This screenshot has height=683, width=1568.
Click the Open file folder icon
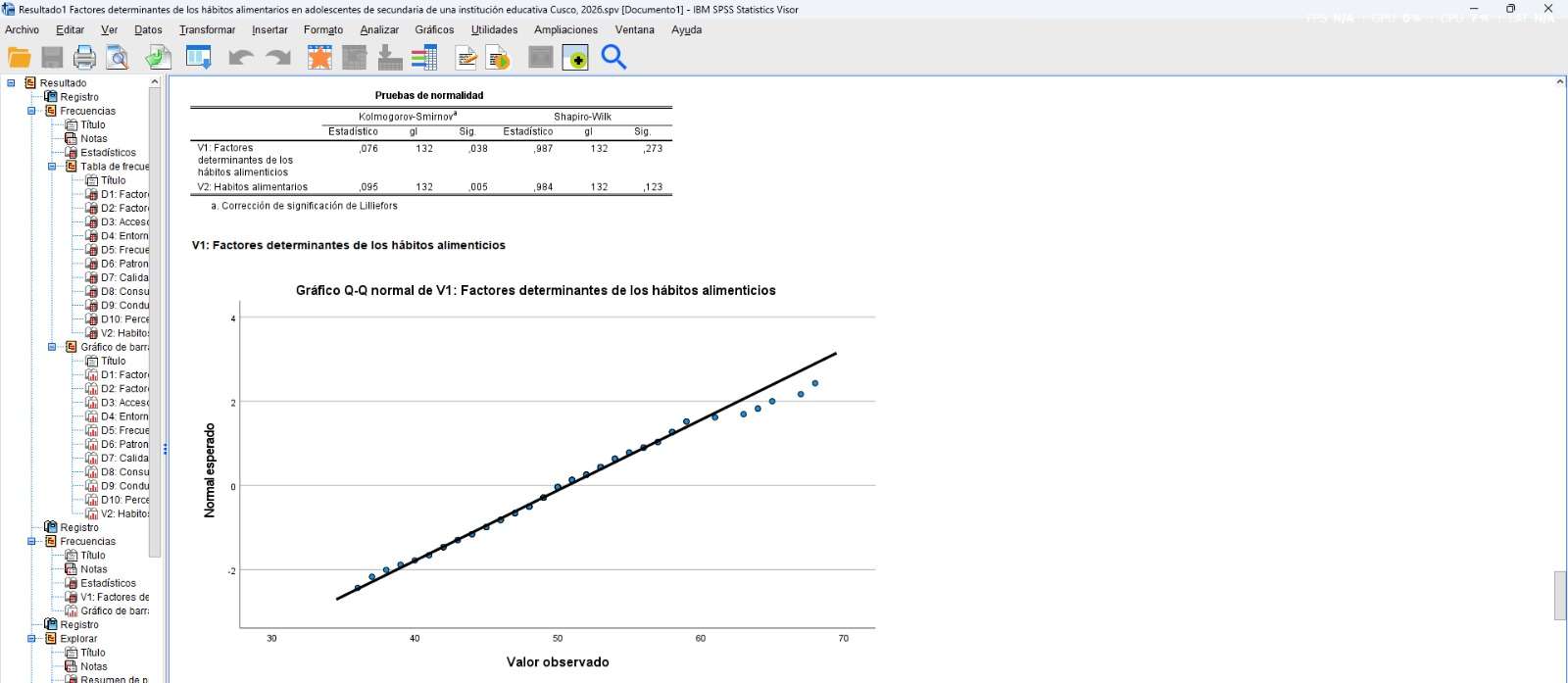point(20,58)
